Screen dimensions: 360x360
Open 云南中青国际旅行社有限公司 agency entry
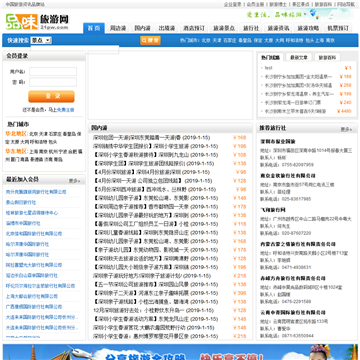(293, 313)
